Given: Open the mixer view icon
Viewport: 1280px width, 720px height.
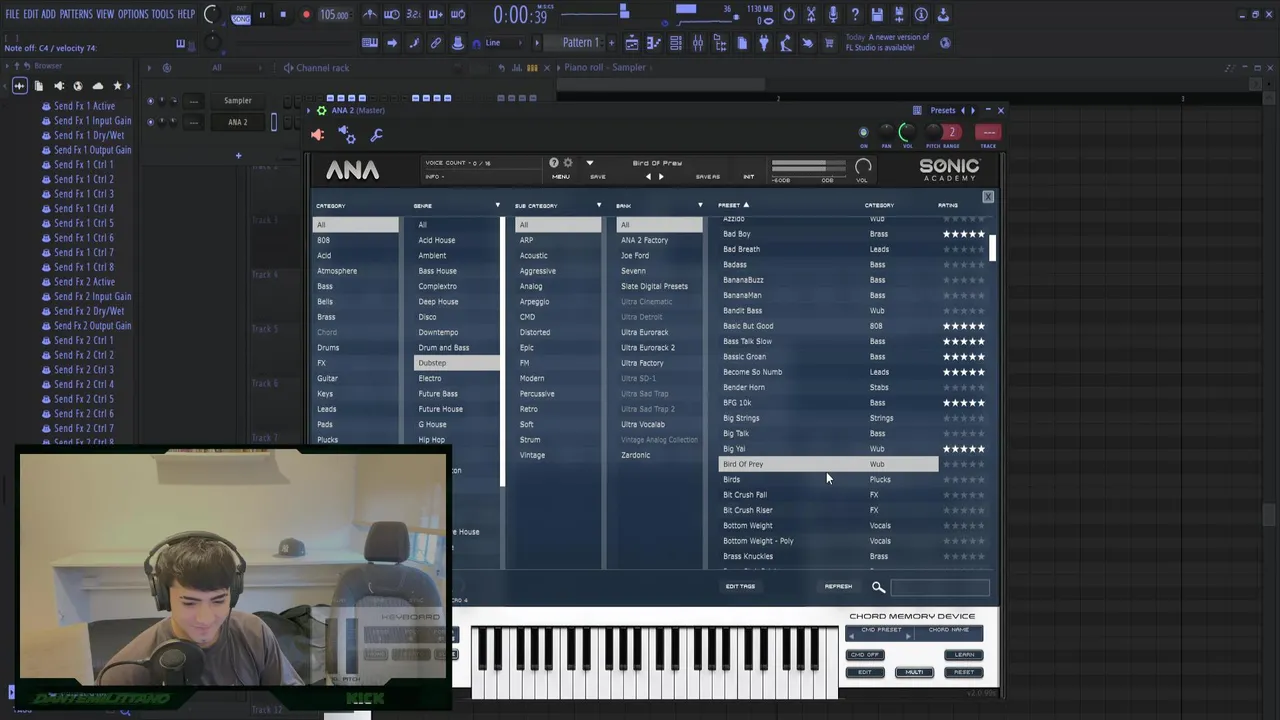Looking at the screenshot, I should [698, 43].
